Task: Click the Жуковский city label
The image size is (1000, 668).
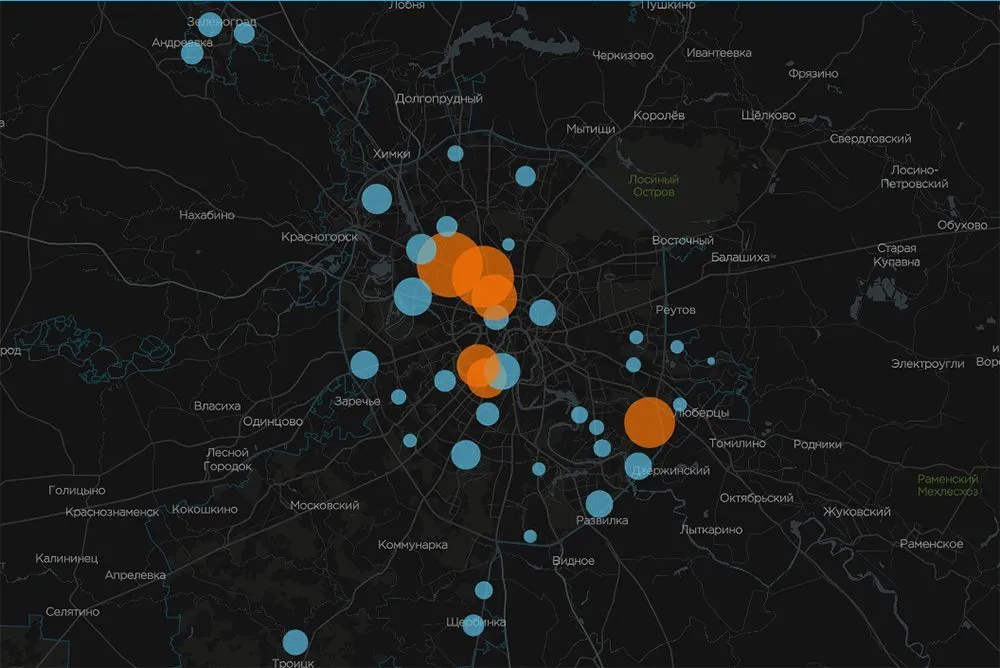Action: coord(857,512)
